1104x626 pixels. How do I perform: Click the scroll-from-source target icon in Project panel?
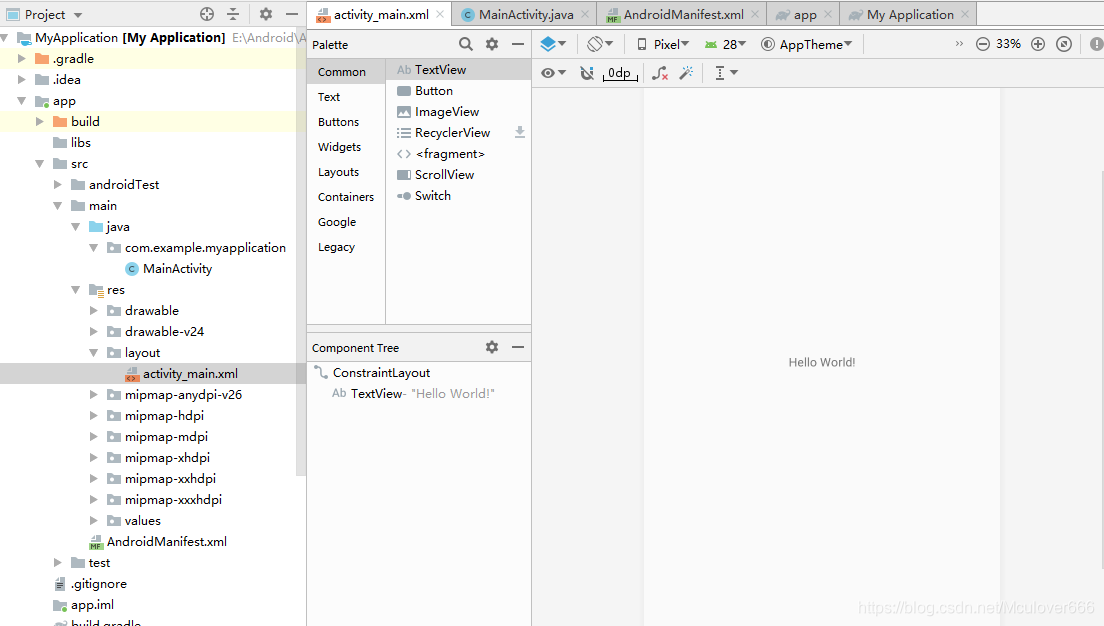(x=206, y=14)
